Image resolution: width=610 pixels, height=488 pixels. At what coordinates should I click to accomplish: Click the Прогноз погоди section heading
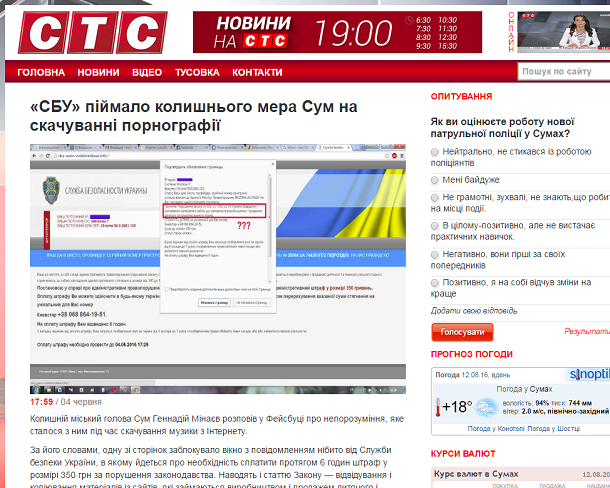(x=472, y=354)
